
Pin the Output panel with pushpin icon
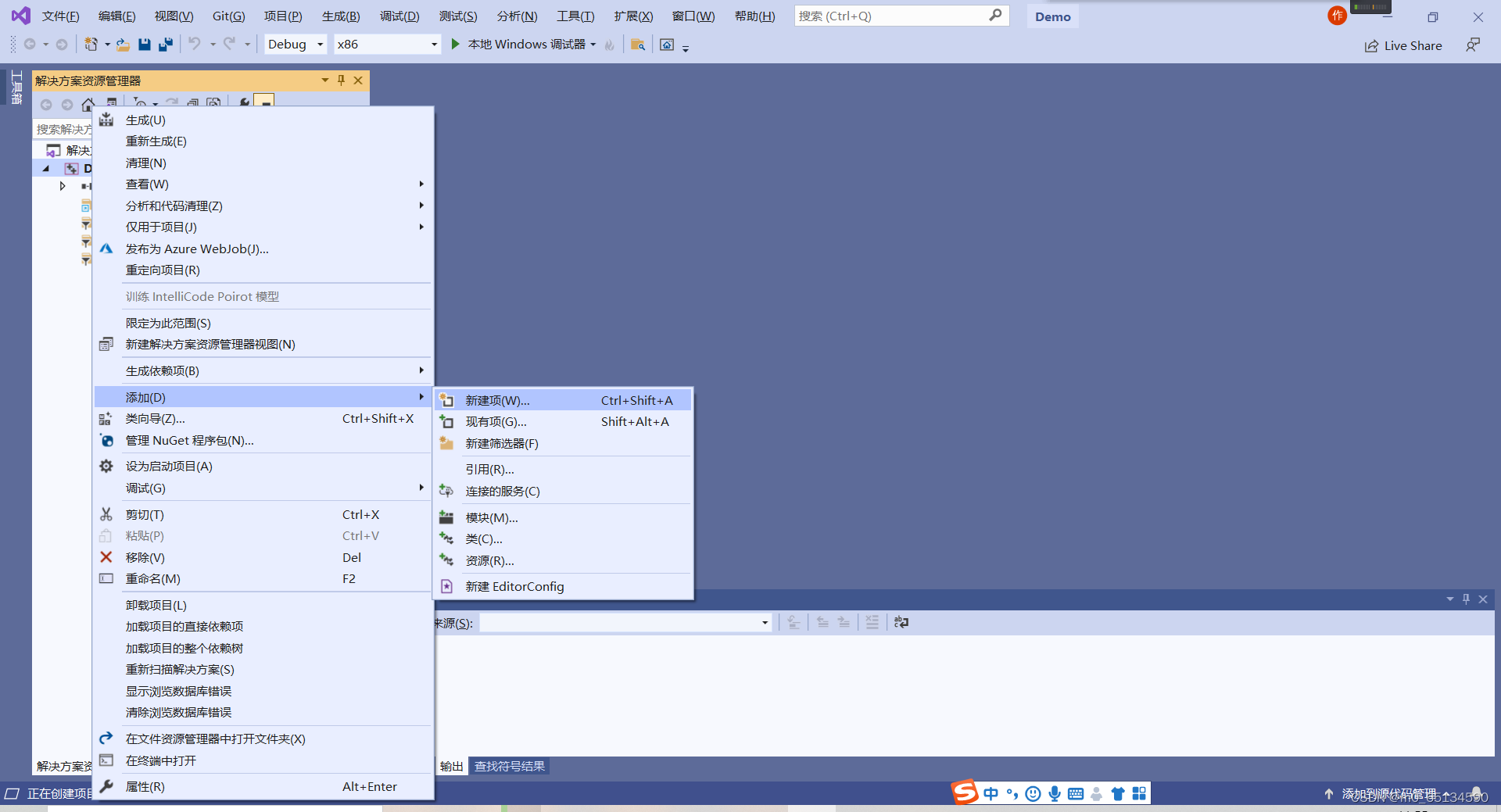[1466, 599]
